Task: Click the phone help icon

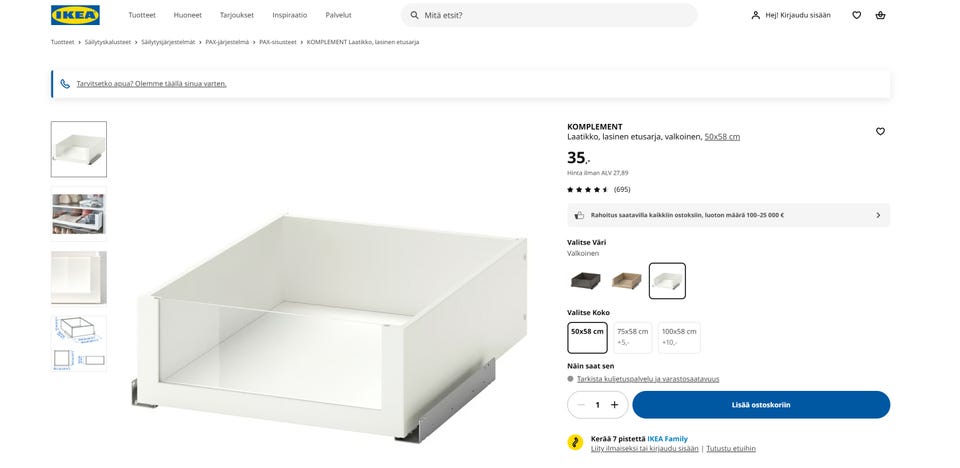Action: 65,84
